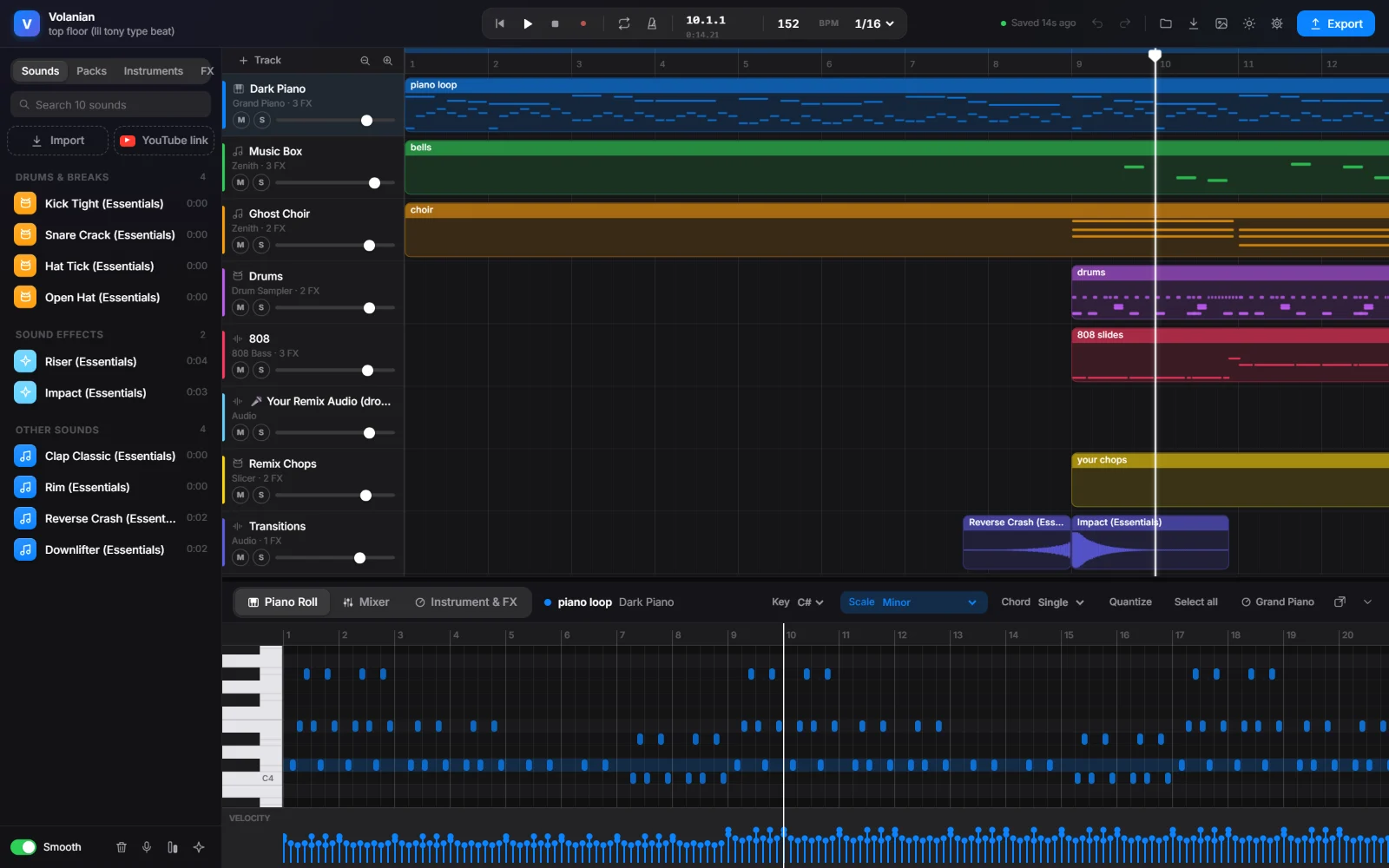Start playback with the Play button
1389x868 pixels.
[x=528, y=23]
